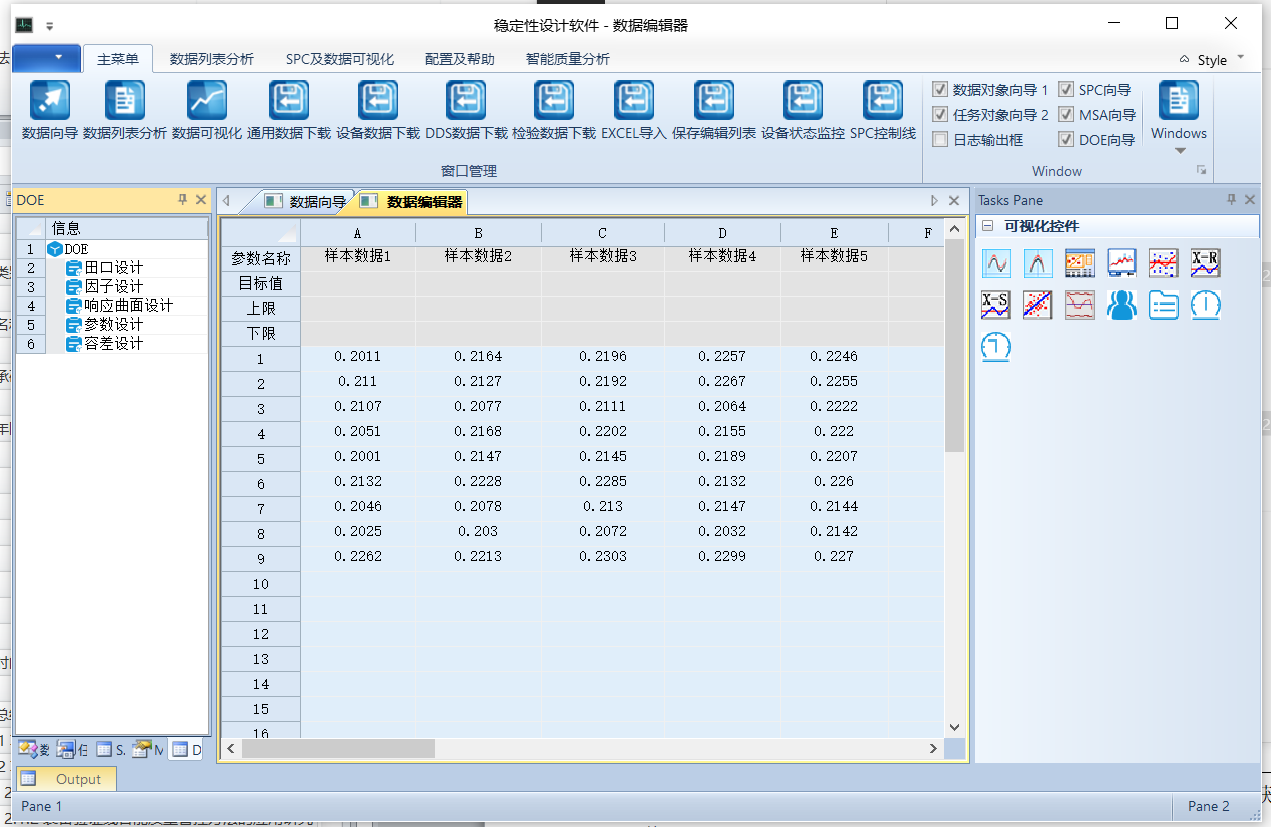The image size is (1271, 827).
Task: Expand the Style dropdown menu
Action: pos(1212,60)
